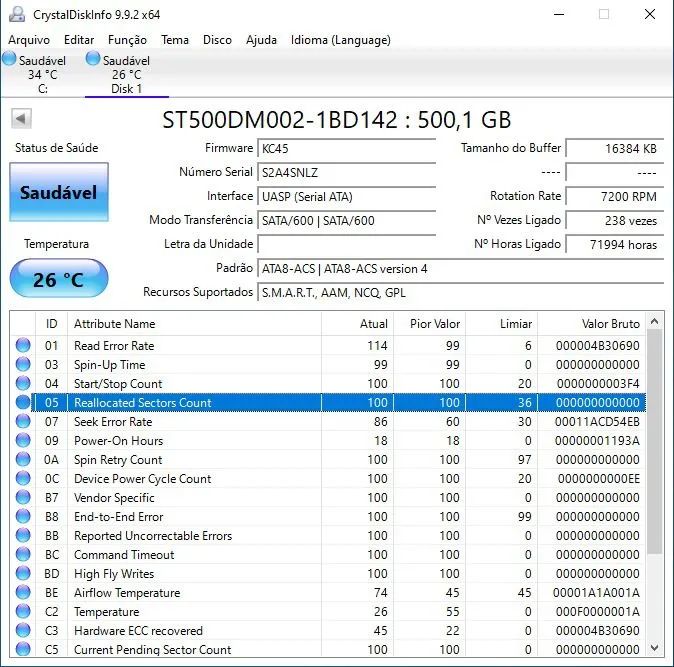Screen dimensions: 674x667
Task: Click the status orb for Reallocated Sectors Count
Action: (23, 402)
